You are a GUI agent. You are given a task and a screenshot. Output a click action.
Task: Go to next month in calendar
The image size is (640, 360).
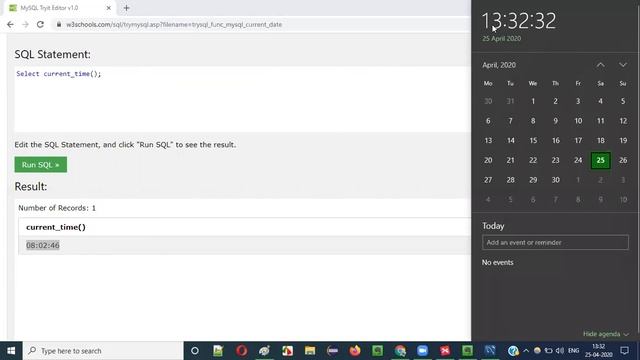point(622,65)
